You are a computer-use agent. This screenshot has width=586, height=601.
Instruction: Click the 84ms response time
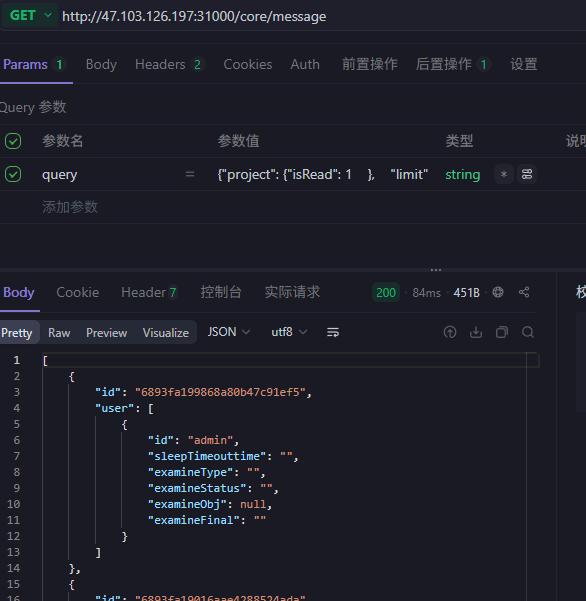(x=426, y=293)
